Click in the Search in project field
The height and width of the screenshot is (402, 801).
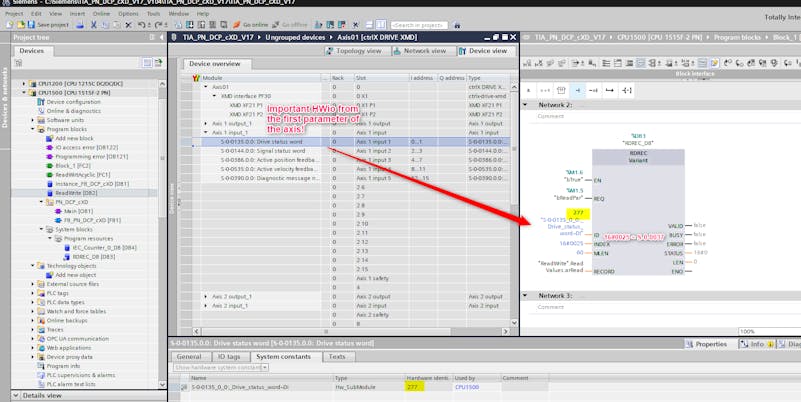419,25
